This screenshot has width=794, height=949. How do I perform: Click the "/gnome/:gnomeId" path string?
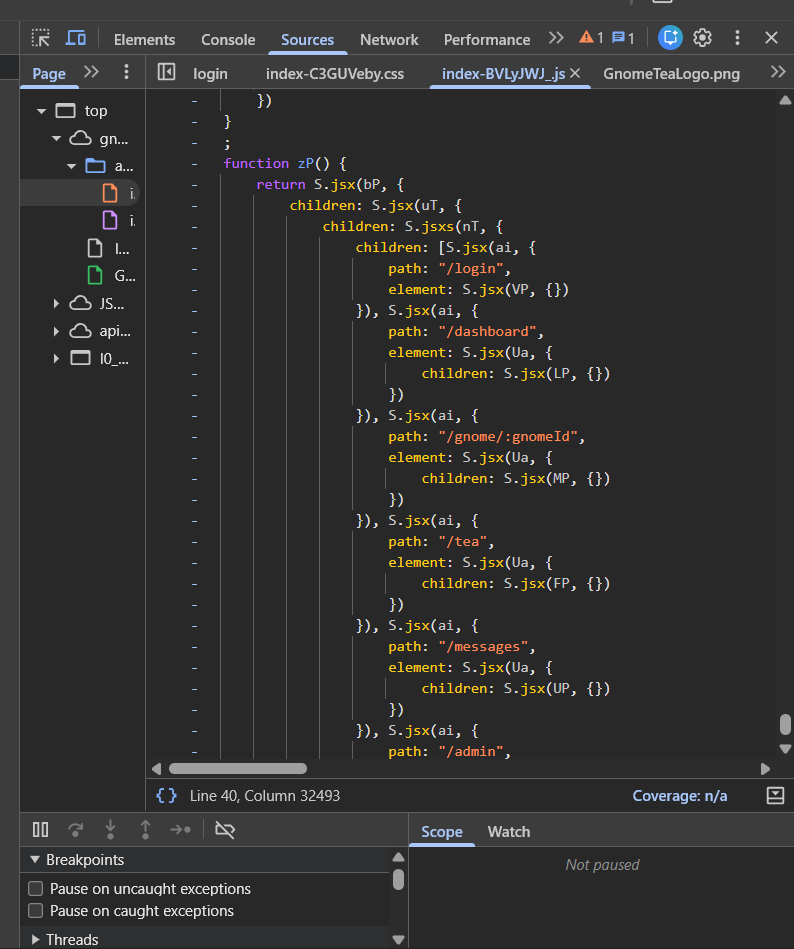coord(508,437)
